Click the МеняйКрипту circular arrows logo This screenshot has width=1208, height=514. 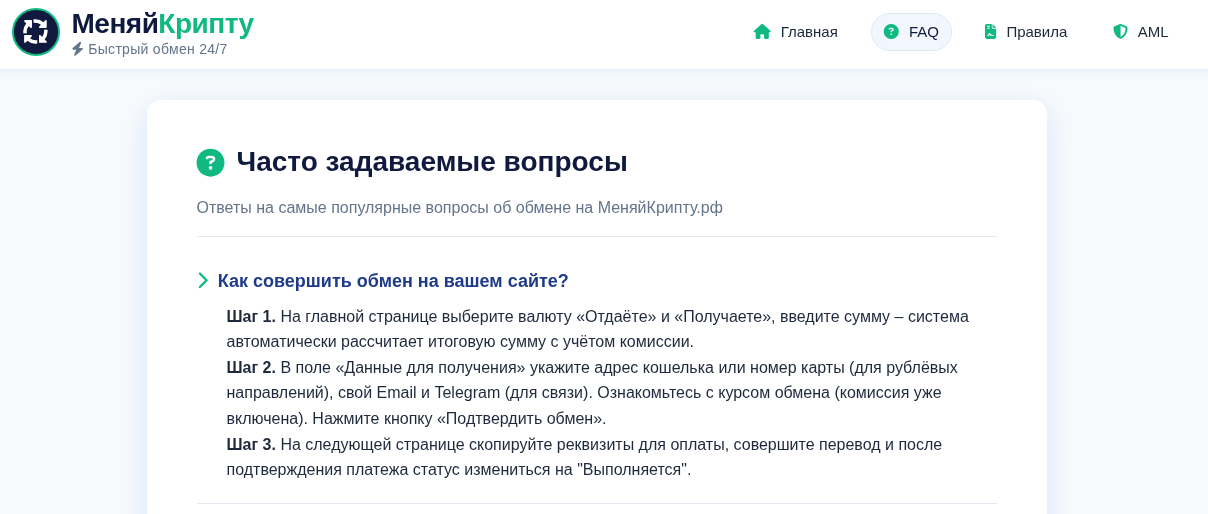point(36,32)
